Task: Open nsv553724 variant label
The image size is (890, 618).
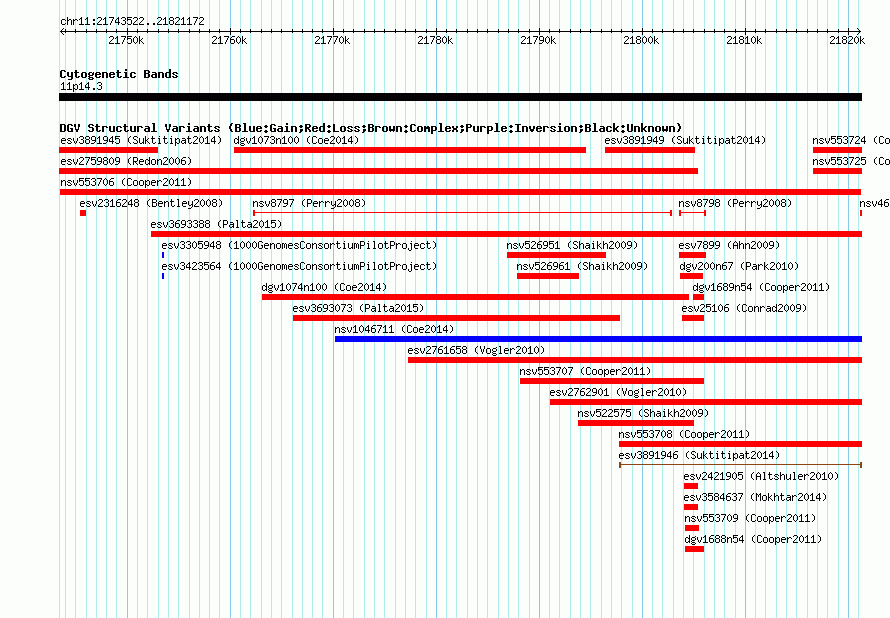Action: pyautogui.click(x=851, y=140)
